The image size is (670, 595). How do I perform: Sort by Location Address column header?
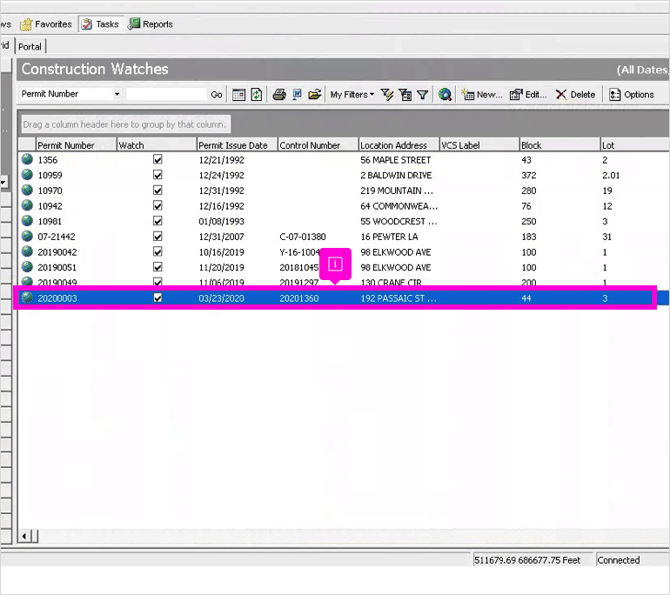pos(399,145)
